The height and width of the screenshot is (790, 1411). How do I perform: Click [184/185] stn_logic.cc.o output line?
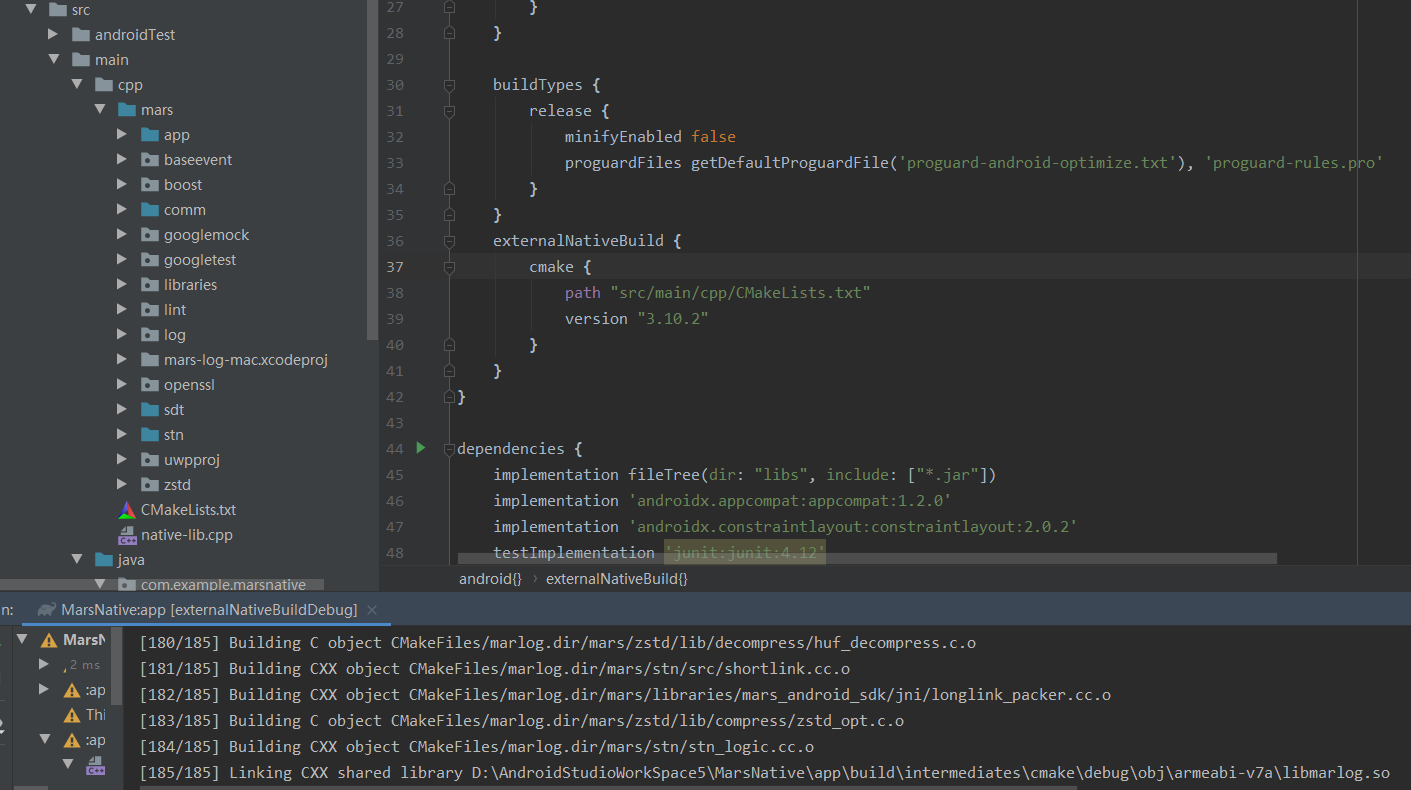click(x=476, y=747)
